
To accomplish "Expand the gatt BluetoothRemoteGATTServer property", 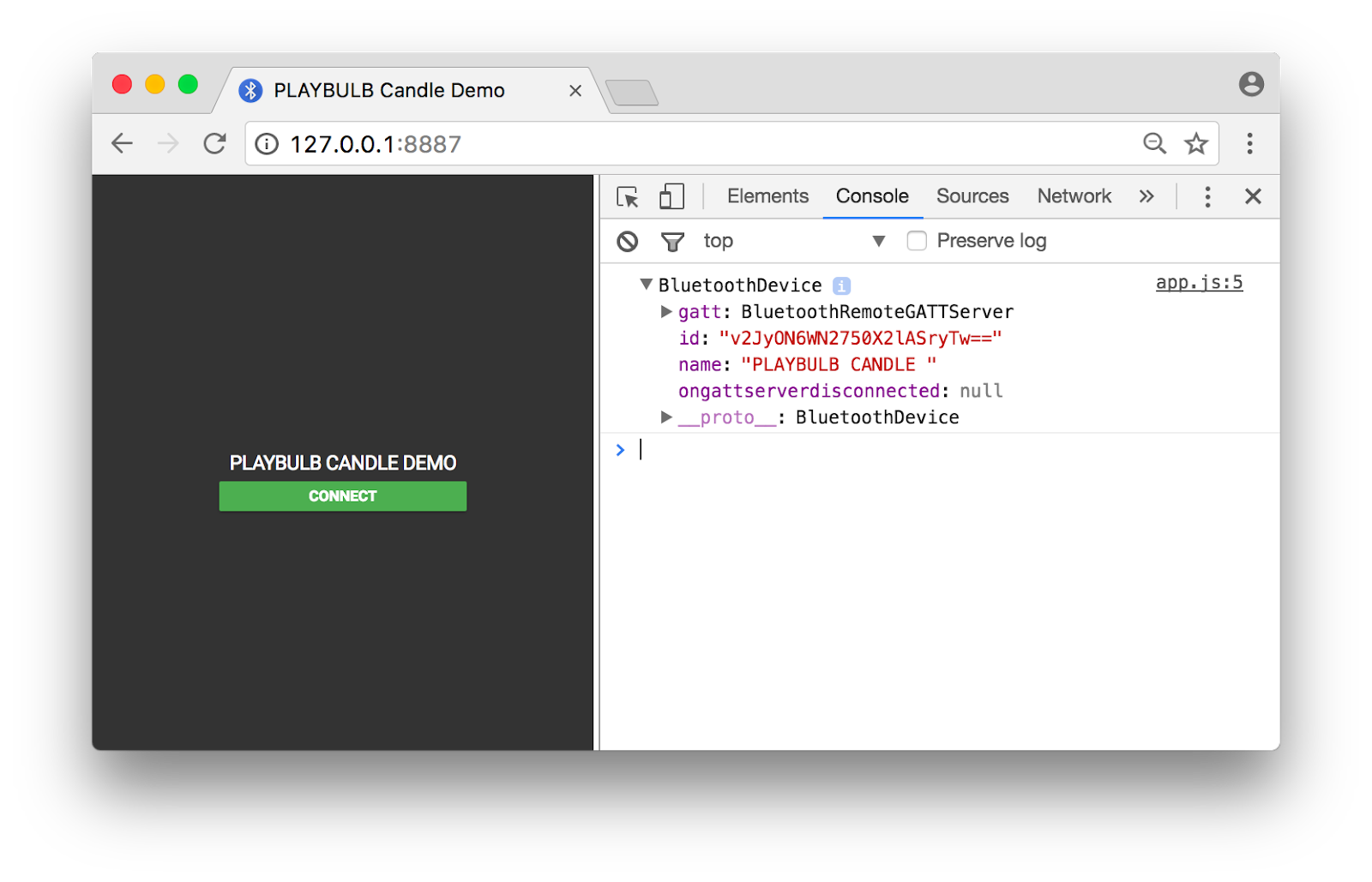I will 666,311.
